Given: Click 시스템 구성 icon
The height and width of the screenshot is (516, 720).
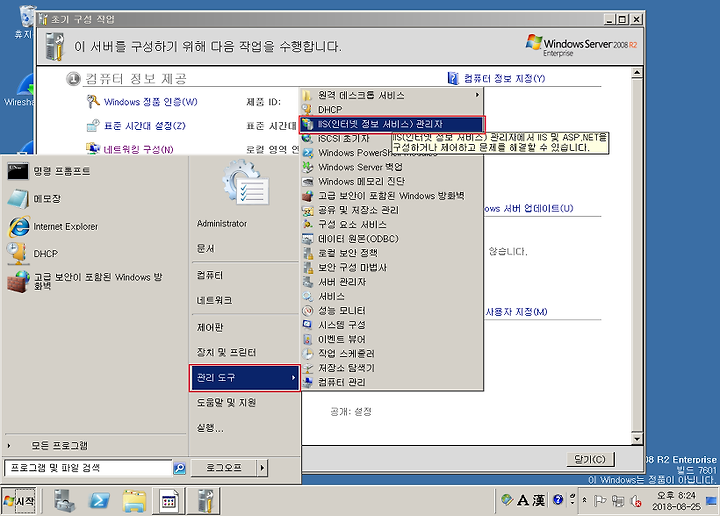Looking at the screenshot, I should [307, 325].
